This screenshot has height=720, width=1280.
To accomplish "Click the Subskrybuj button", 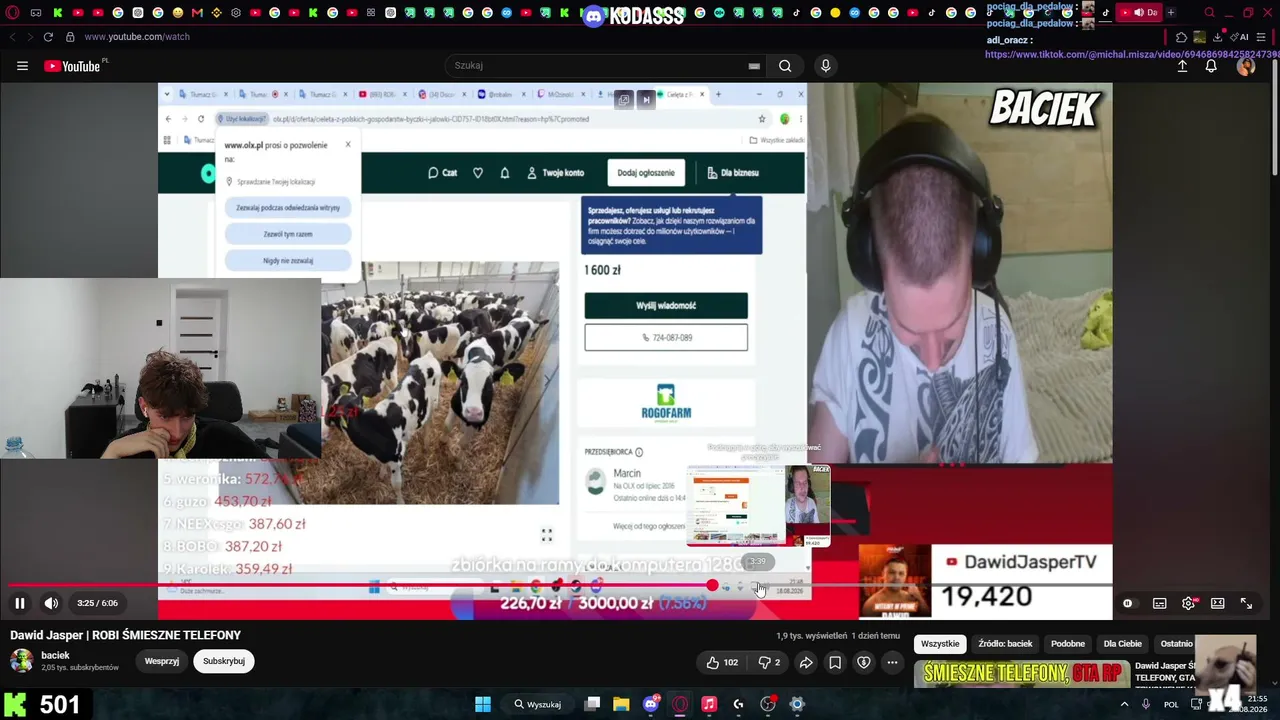I will pos(224,661).
